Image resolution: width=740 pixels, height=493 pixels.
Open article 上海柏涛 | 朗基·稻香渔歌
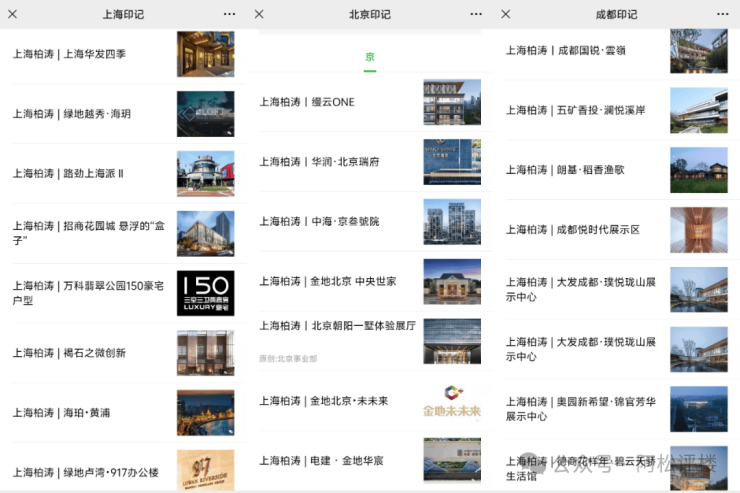pyautogui.click(x=566, y=170)
